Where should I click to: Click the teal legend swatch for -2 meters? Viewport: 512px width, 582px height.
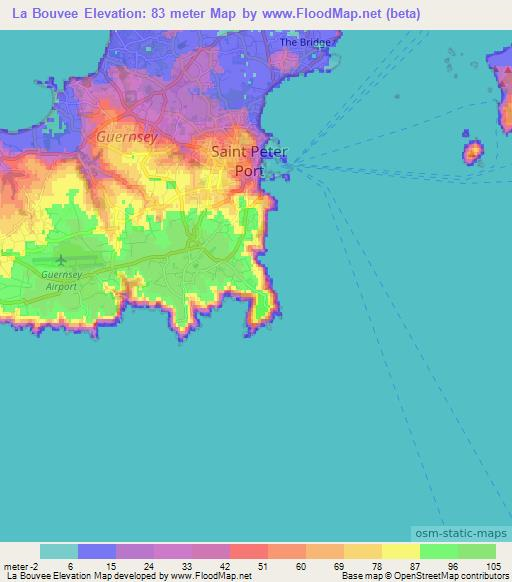(x=59, y=551)
